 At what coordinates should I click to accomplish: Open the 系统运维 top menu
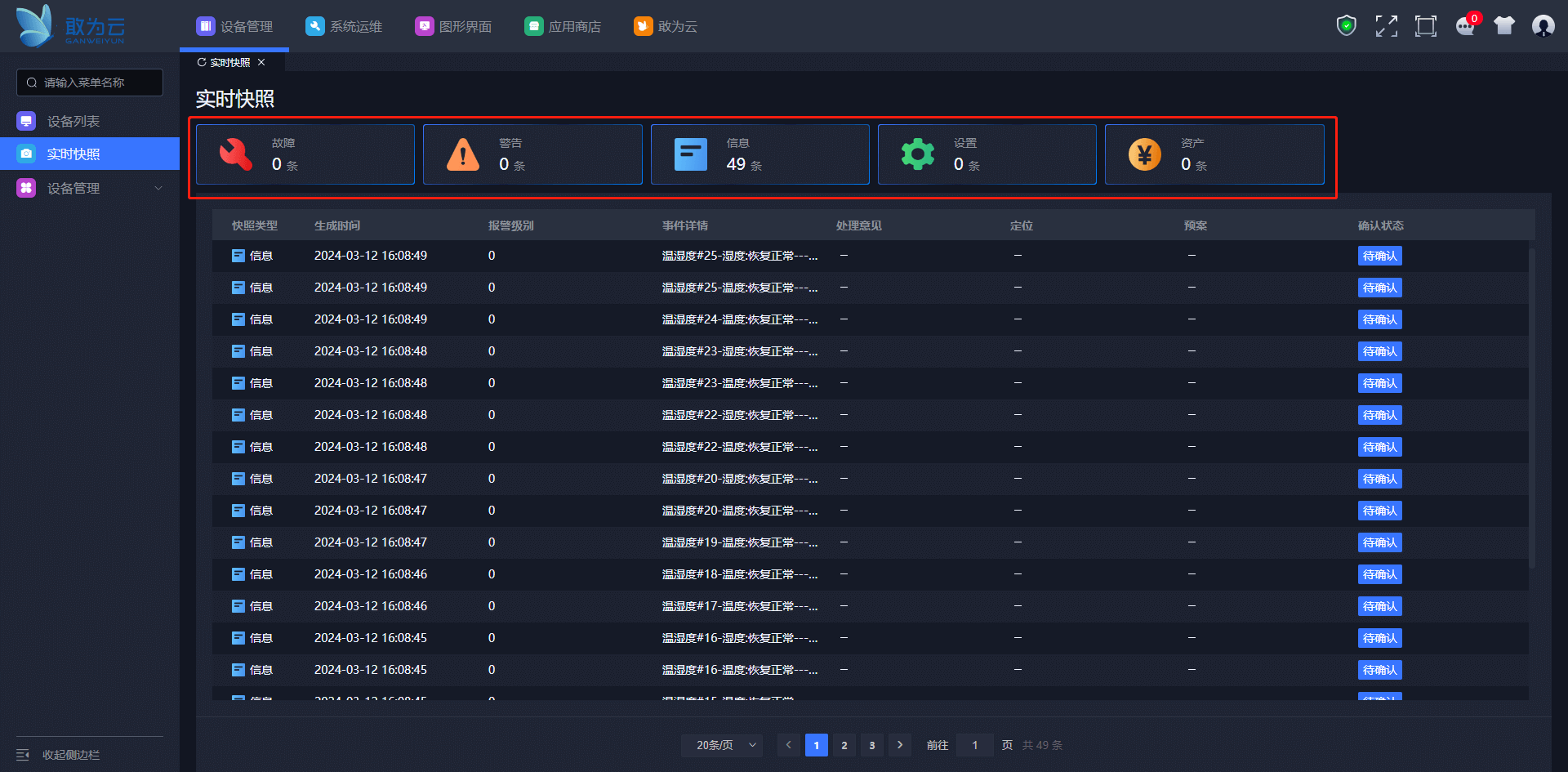click(x=344, y=27)
